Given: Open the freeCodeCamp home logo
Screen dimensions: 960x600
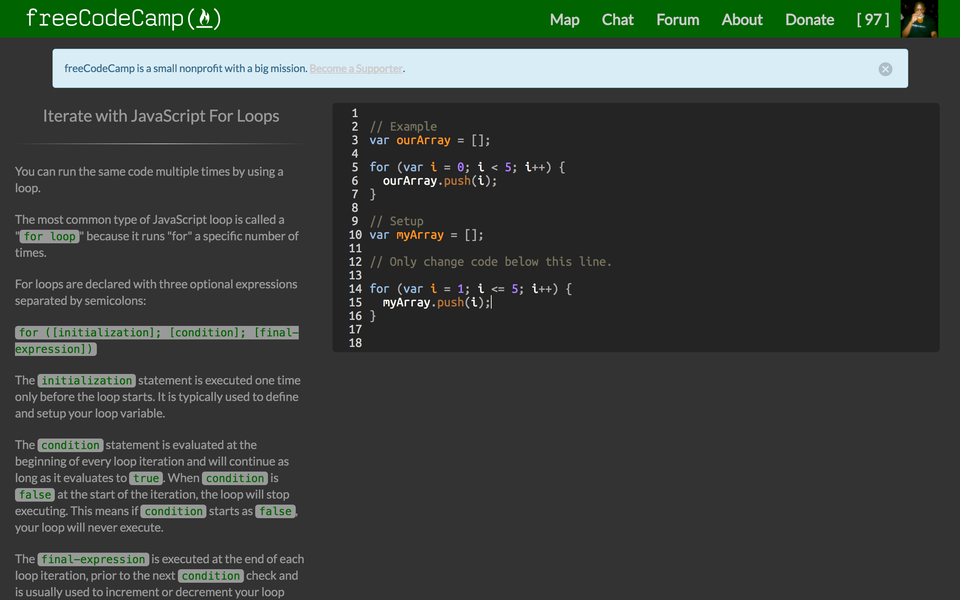Looking at the screenshot, I should [x=123, y=18].
